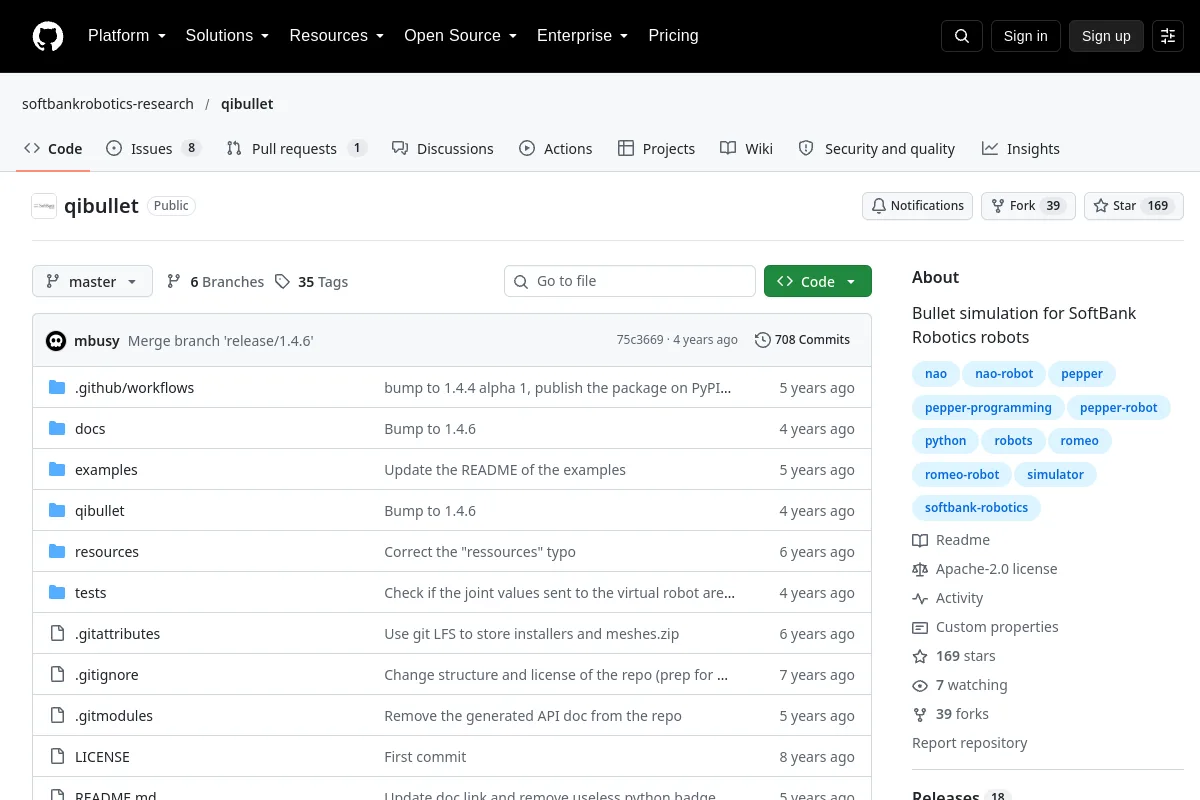Open appearance settings icon in header
This screenshot has width=1200, height=800.
pyautogui.click(x=1168, y=36)
